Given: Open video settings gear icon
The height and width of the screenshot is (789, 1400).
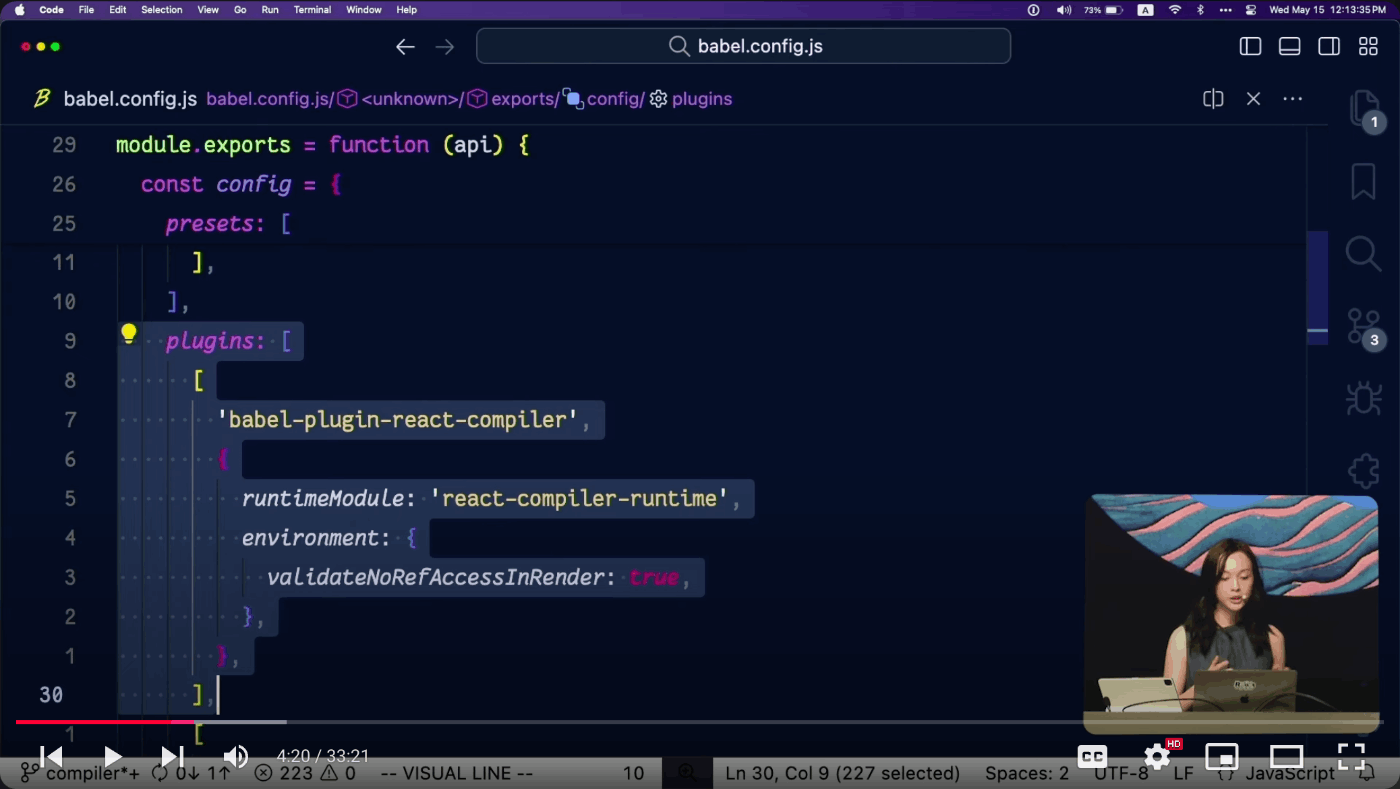Looking at the screenshot, I should tap(1157, 756).
